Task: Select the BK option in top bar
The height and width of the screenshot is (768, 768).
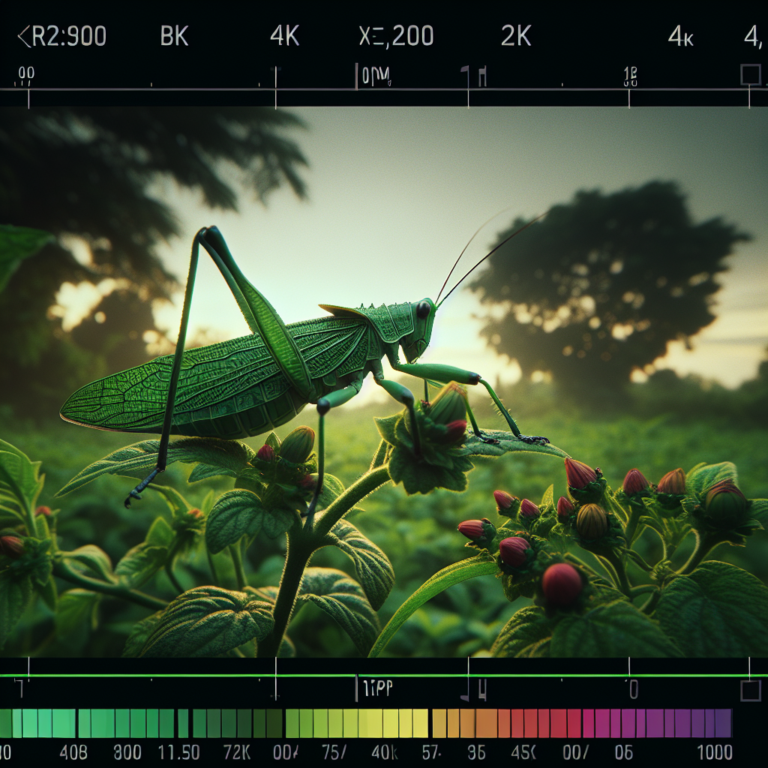Action: (x=174, y=36)
